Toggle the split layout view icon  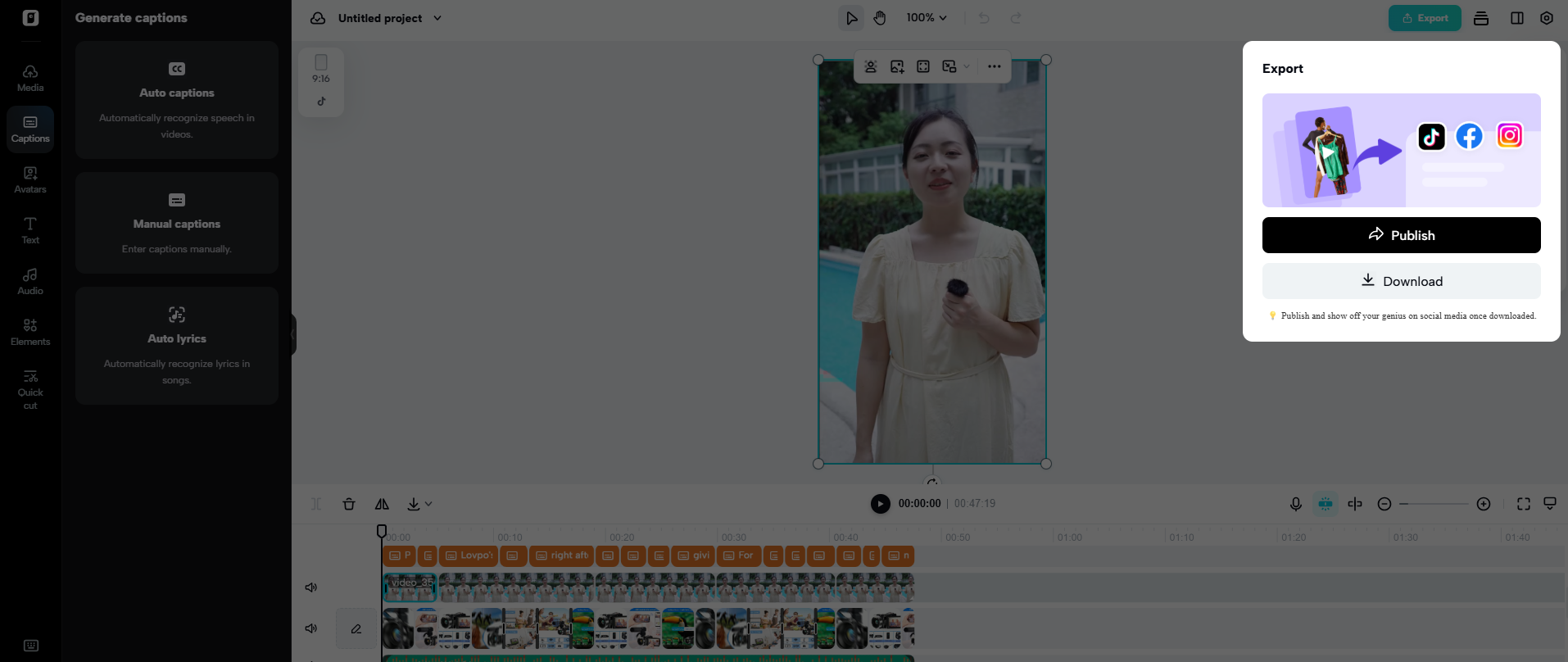pos(1517,18)
